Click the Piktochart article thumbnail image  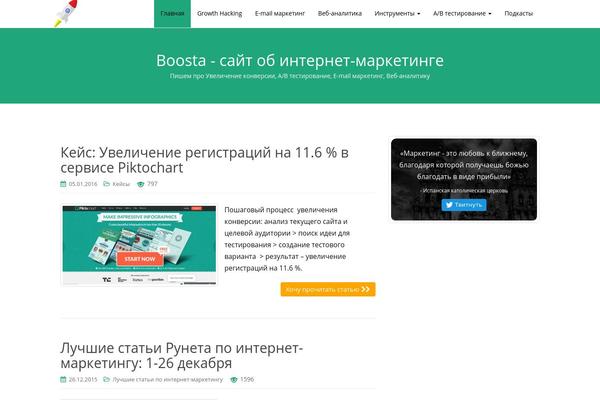click(x=139, y=245)
